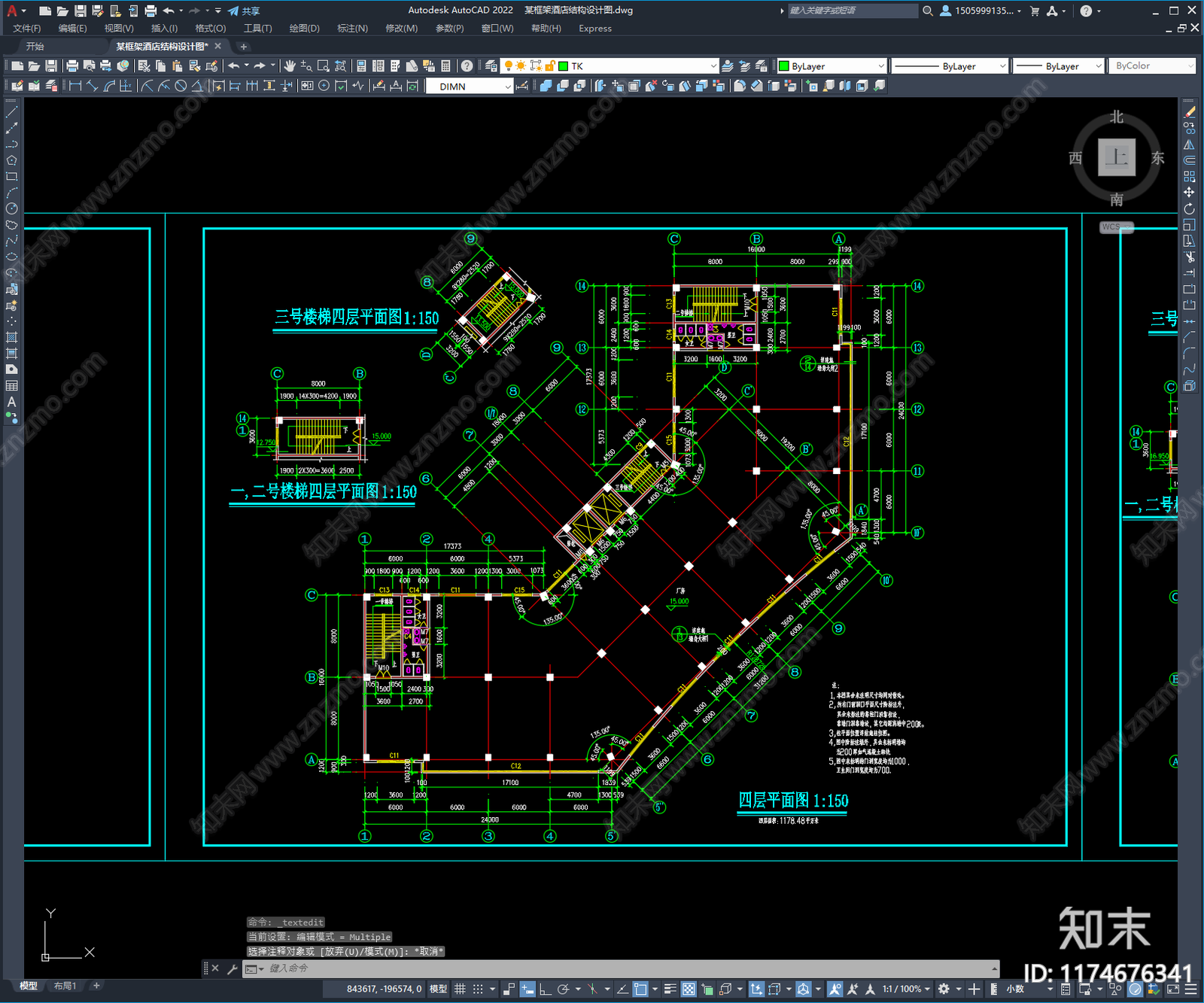Click the Customization gear in status bar
The image size is (1204, 1003).
click(944, 989)
